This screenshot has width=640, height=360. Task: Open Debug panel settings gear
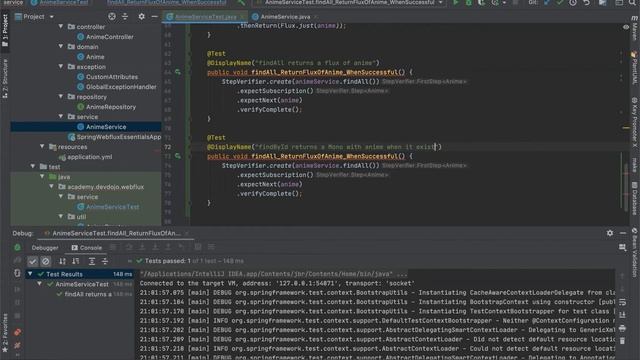(609, 233)
